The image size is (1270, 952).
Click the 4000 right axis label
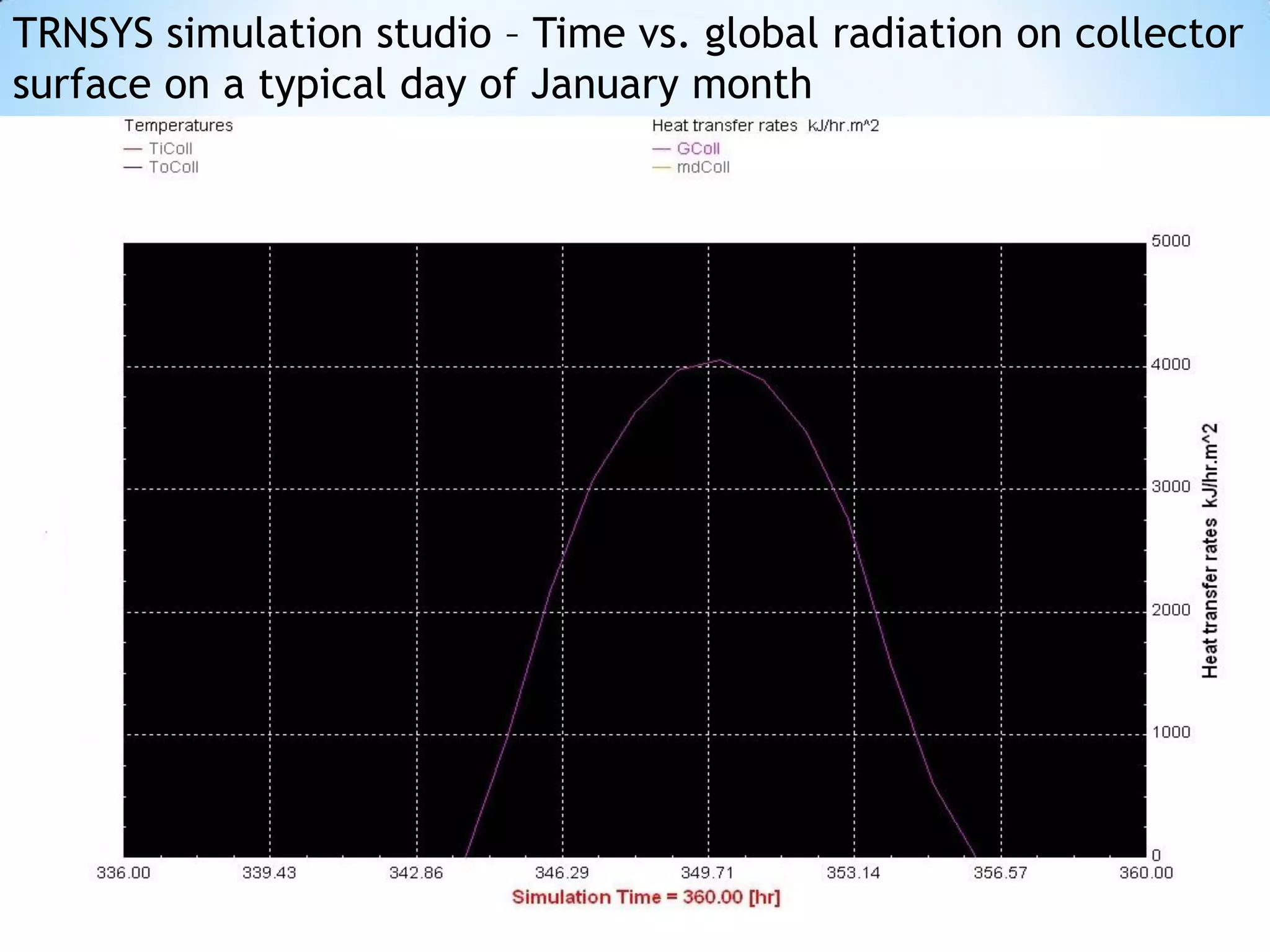click(x=1171, y=364)
